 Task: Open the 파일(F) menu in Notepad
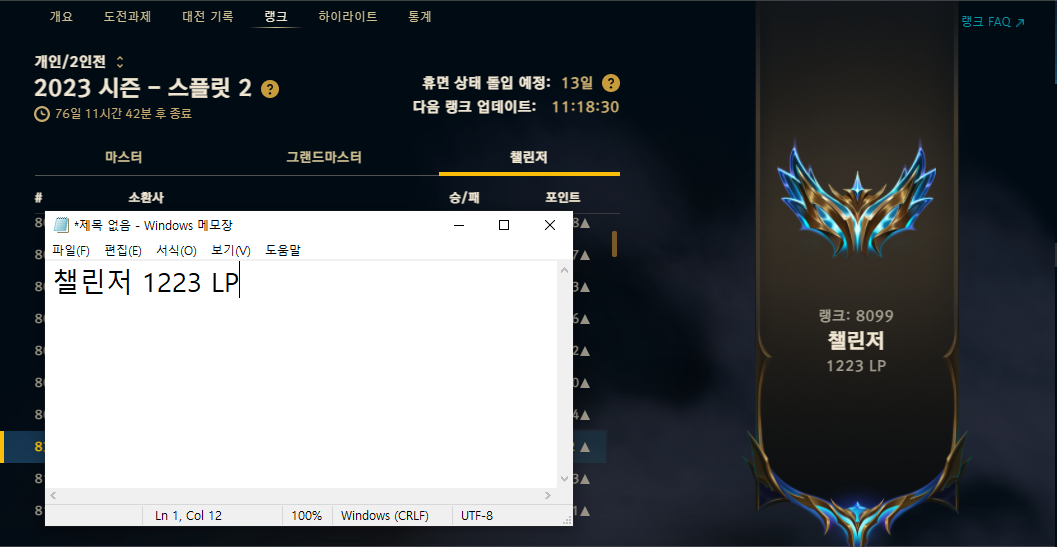pyautogui.click(x=71, y=250)
